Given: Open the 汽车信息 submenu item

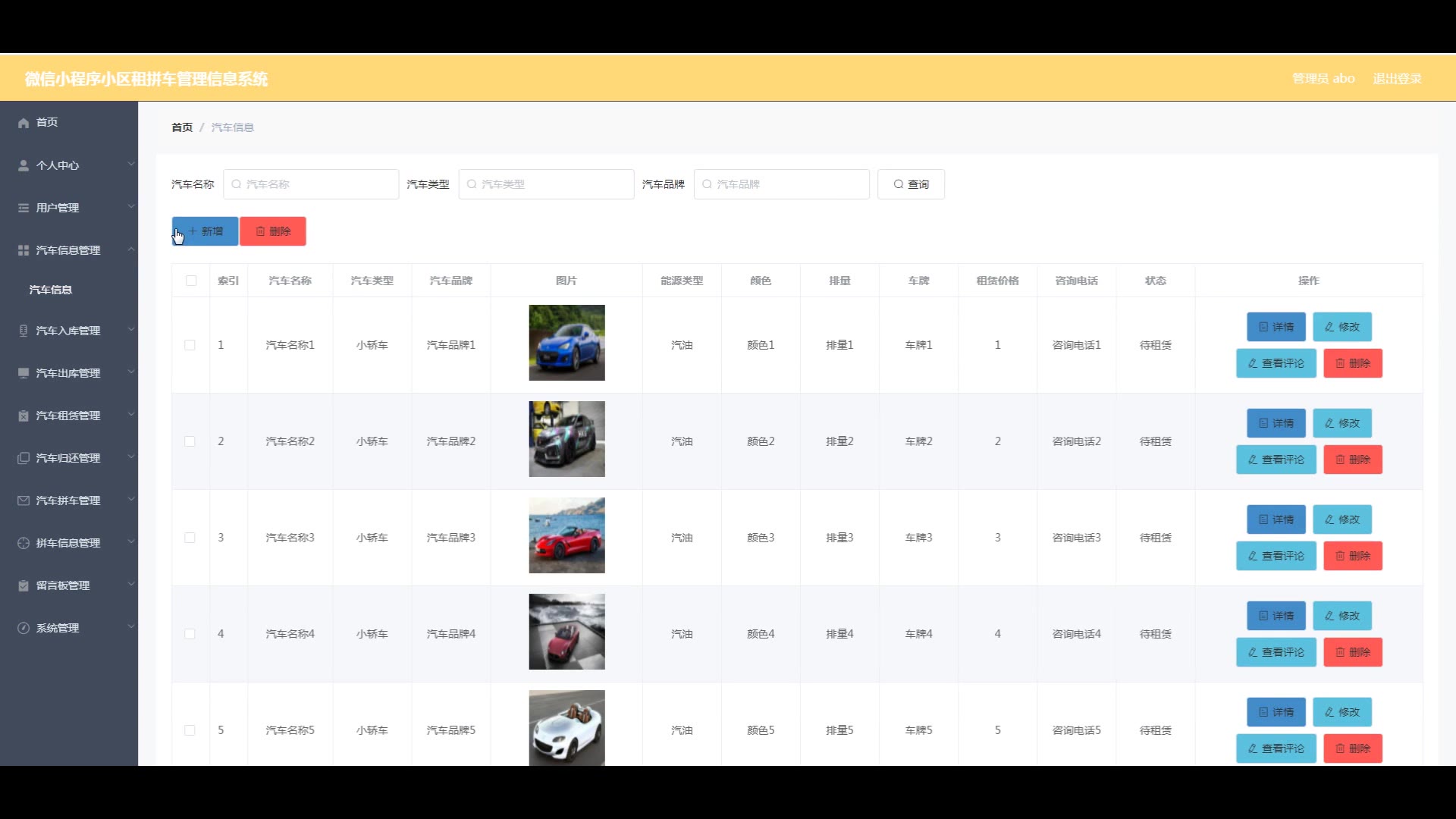Looking at the screenshot, I should pos(51,290).
